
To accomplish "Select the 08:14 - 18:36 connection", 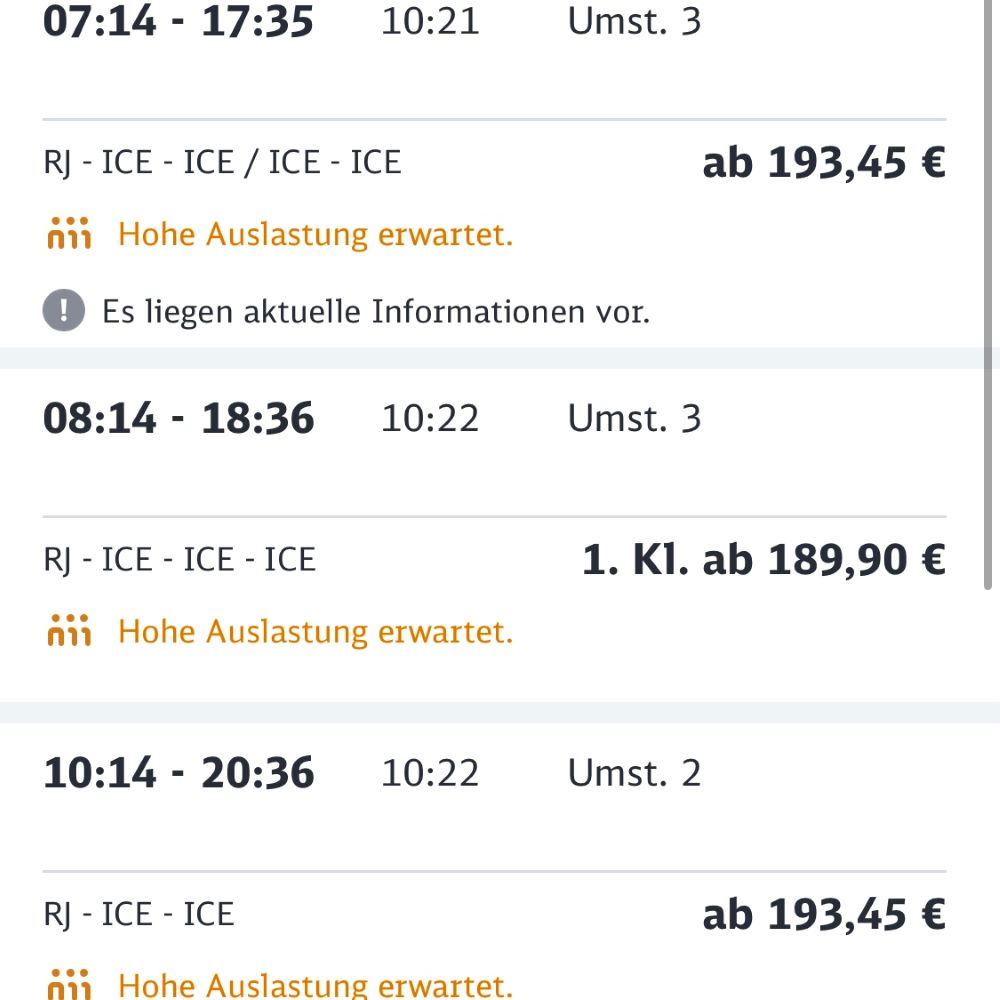I will 178,418.
